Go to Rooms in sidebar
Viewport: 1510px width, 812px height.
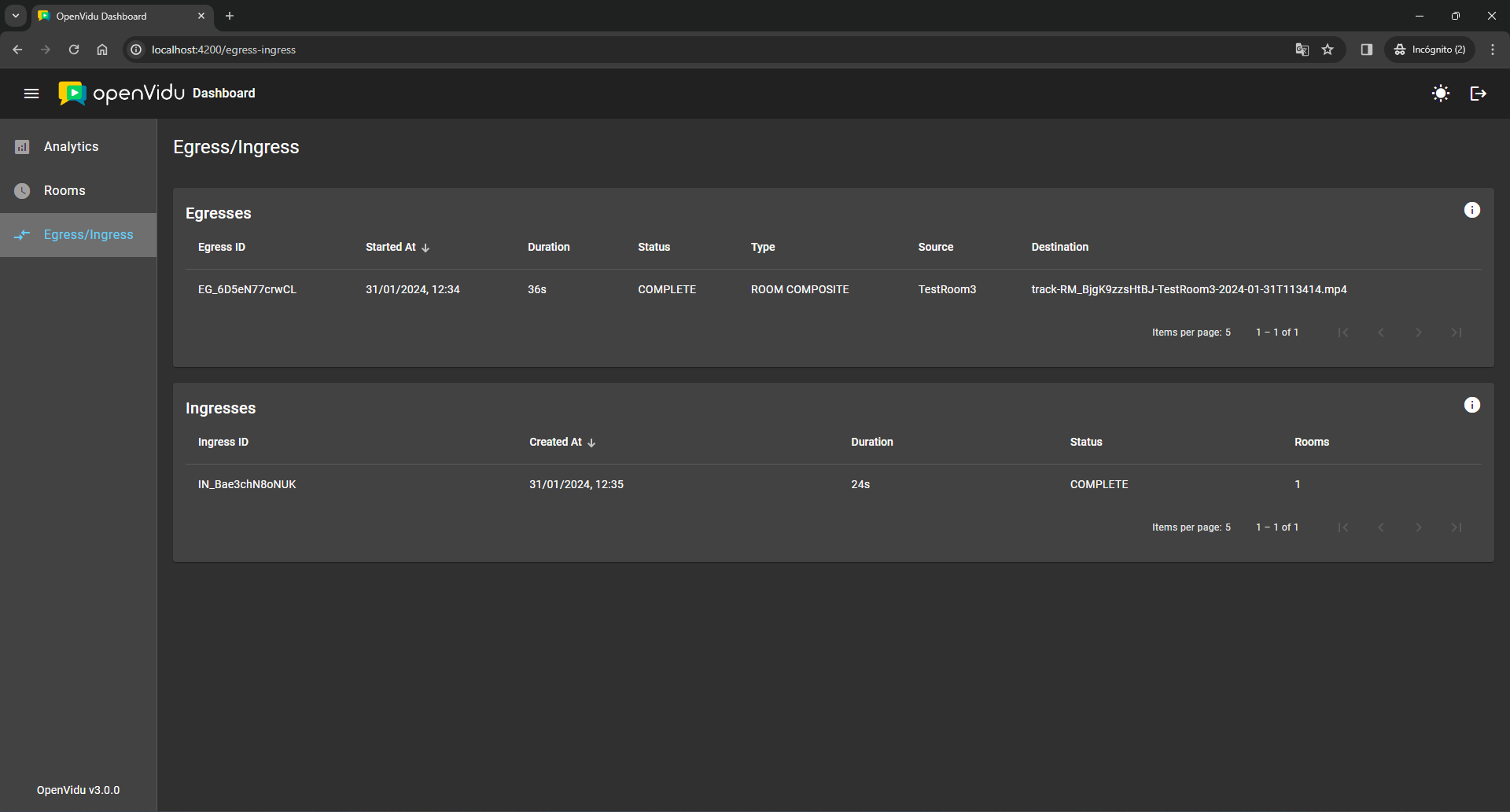click(64, 191)
